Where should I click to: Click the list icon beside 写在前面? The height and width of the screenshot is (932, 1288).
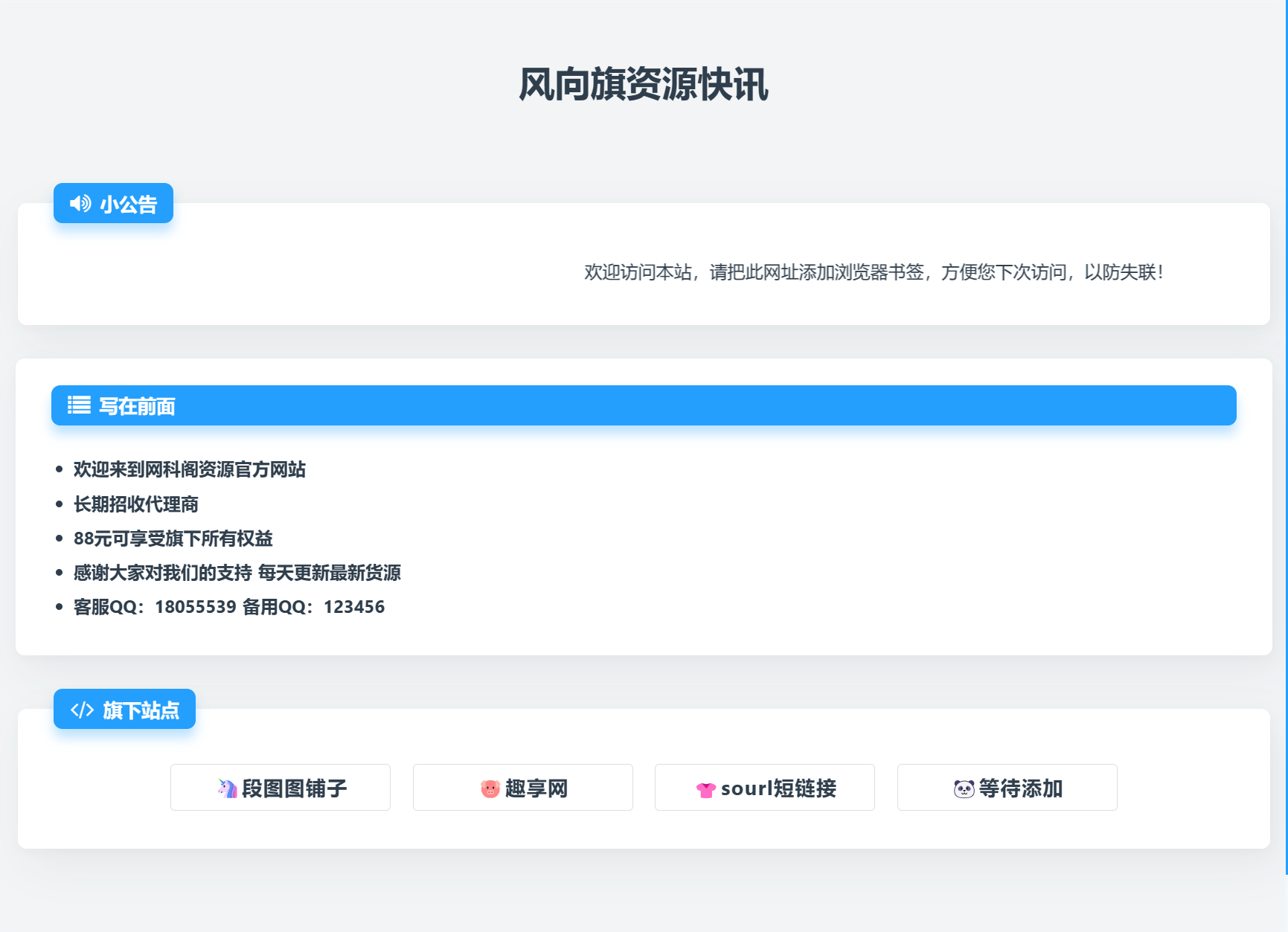[79, 405]
